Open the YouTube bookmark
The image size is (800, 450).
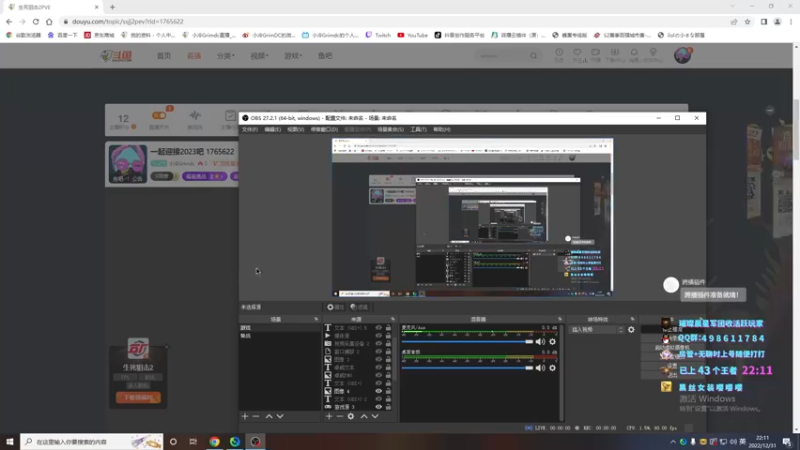(412, 35)
